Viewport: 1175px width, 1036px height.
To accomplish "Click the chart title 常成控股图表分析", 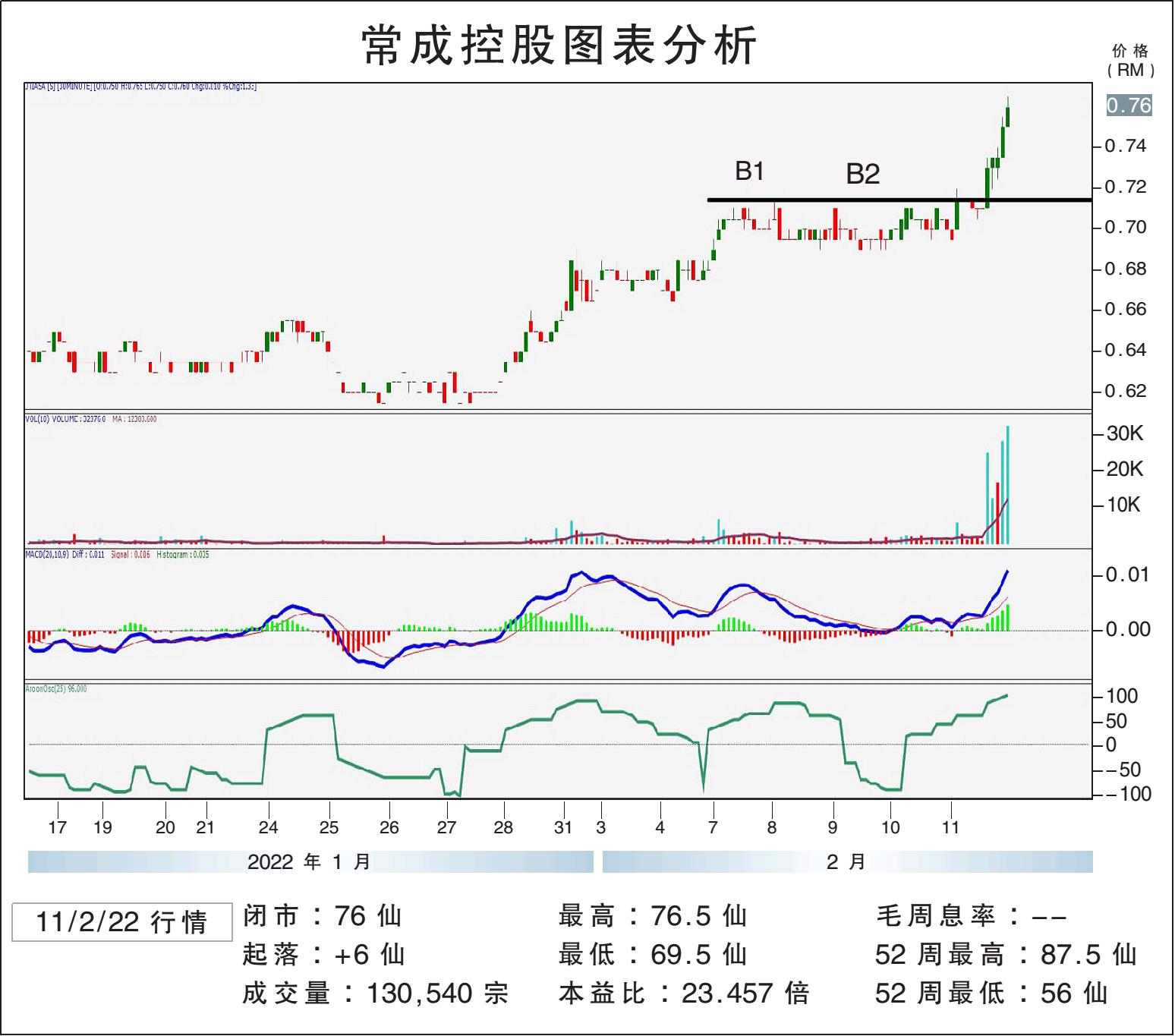I will click(x=559, y=46).
